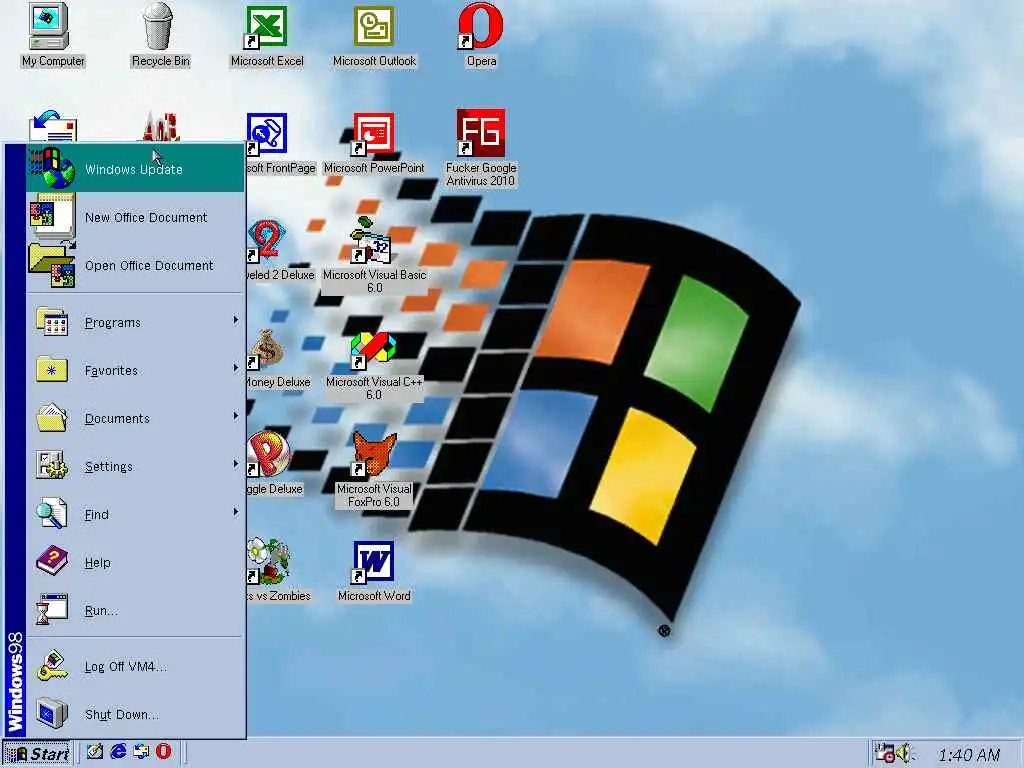Expand the Documents submenu
The height and width of the screenshot is (768, 1024).
click(x=135, y=418)
